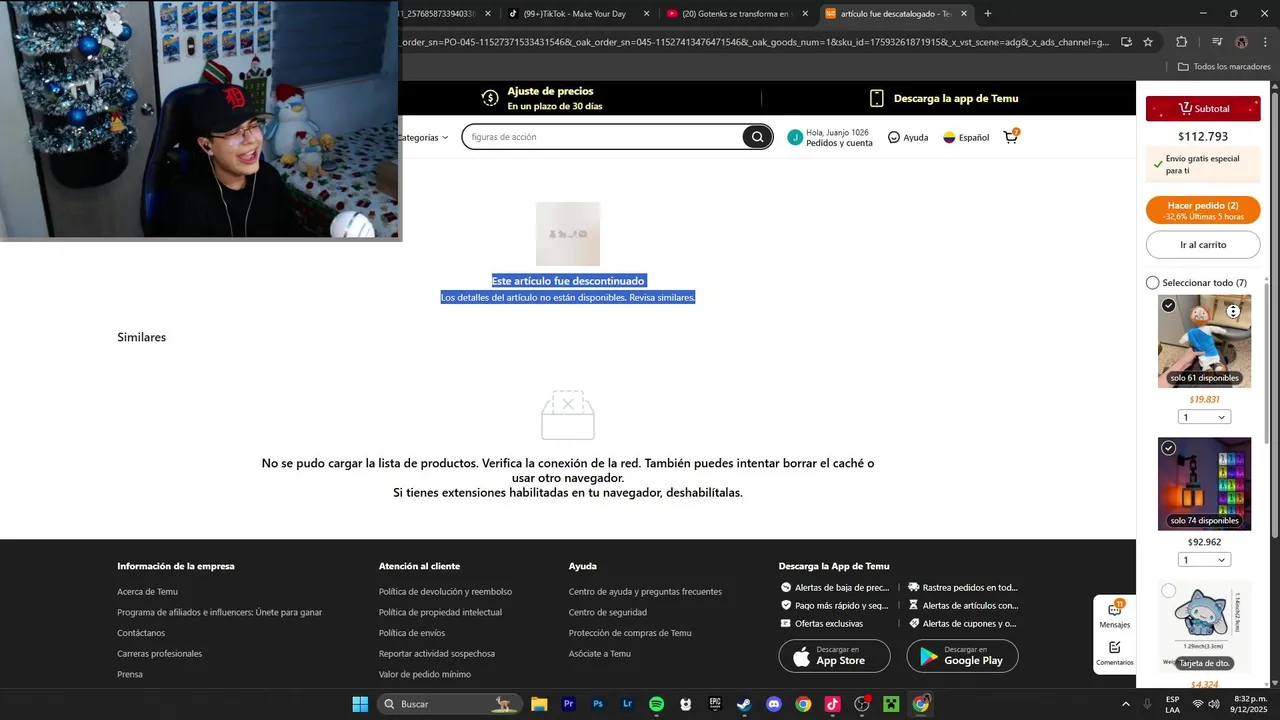
Task: Open quantity dropdown for $92.962 item
Action: pyautogui.click(x=1204, y=560)
